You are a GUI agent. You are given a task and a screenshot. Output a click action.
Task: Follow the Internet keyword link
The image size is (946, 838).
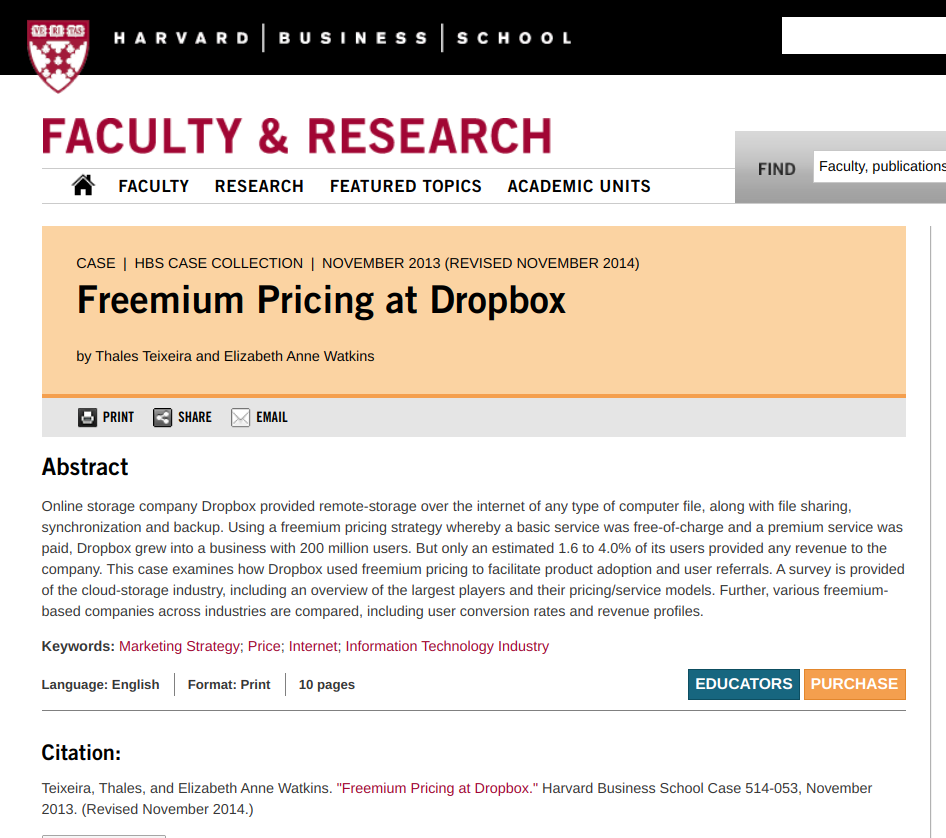coord(313,646)
